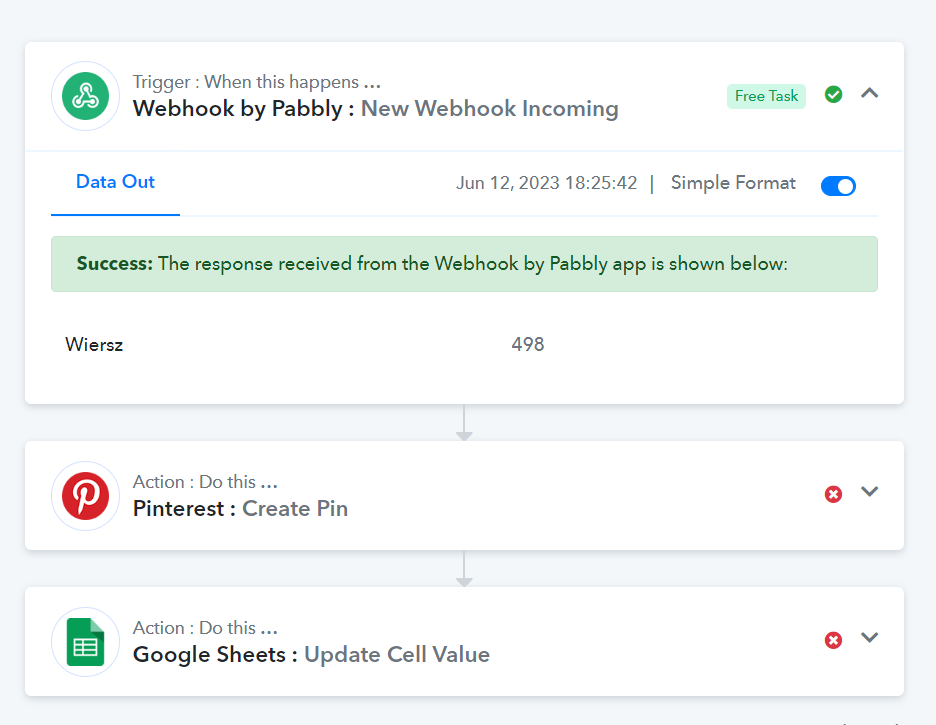
Task: Select the Wiersz field label
Action: coord(94,344)
